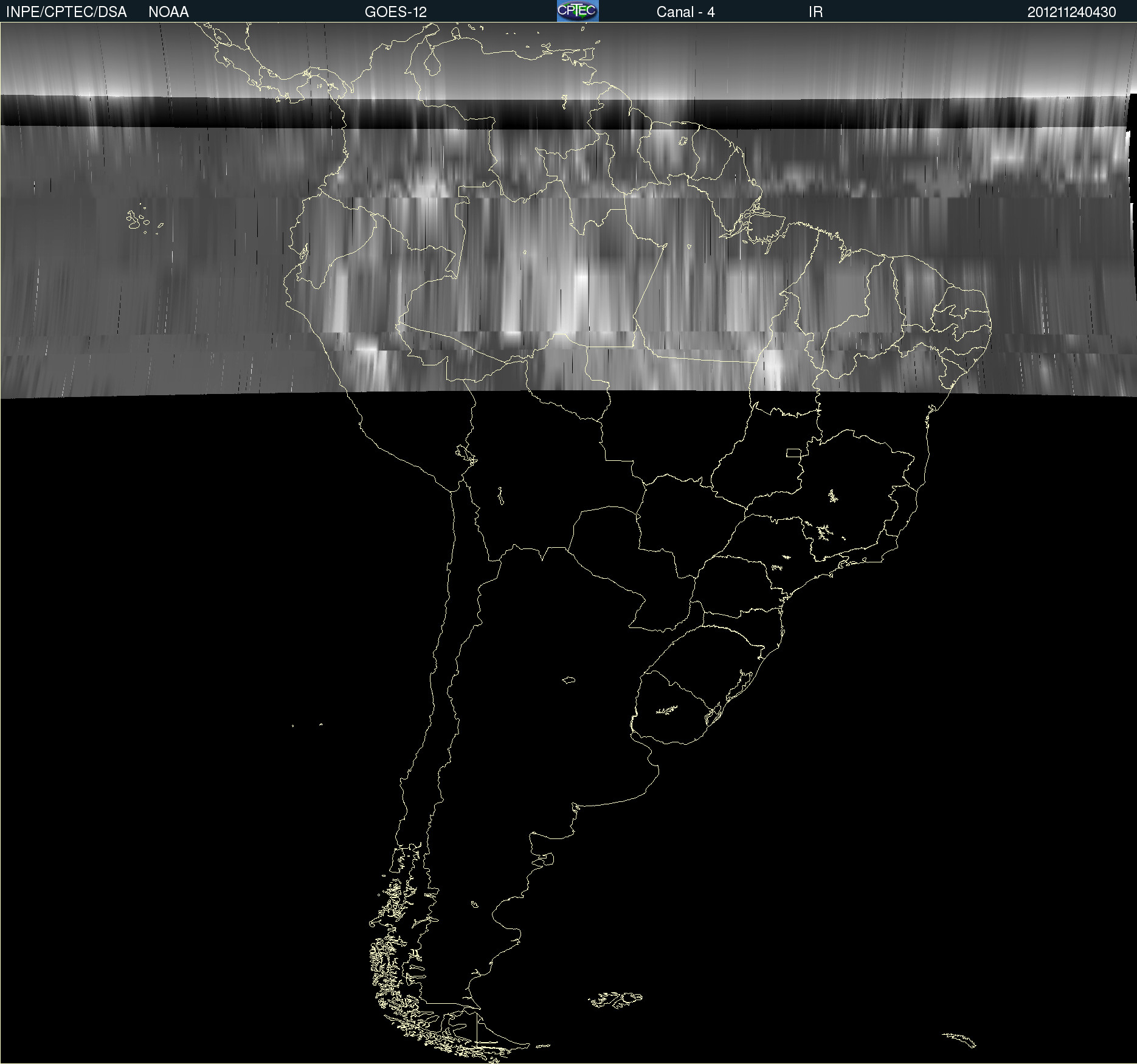The image size is (1137, 1064).
Task: Click Brazil's Federal District rectangle
Action: (793, 453)
